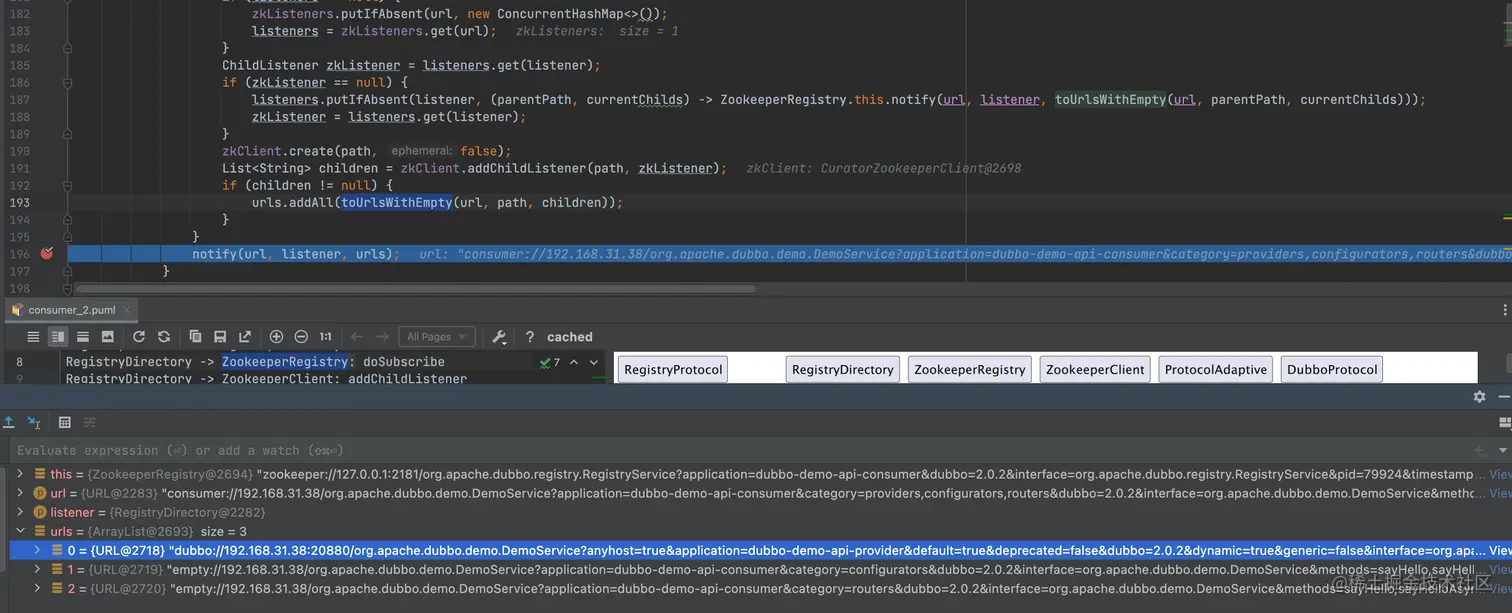The width and height of the screenshot is (1512, 613).
Task: Open the expression history dropdown arrow
Action: (x=1501, y=451)
